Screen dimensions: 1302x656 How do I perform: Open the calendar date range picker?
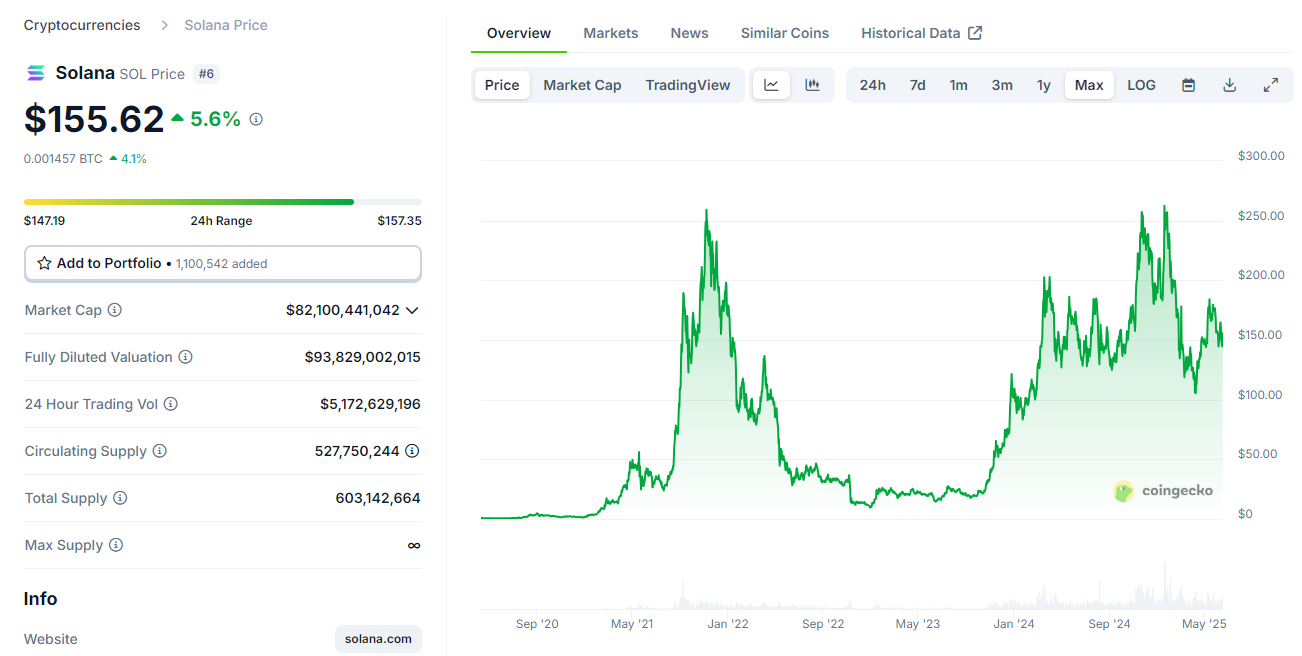[1188, 85]
